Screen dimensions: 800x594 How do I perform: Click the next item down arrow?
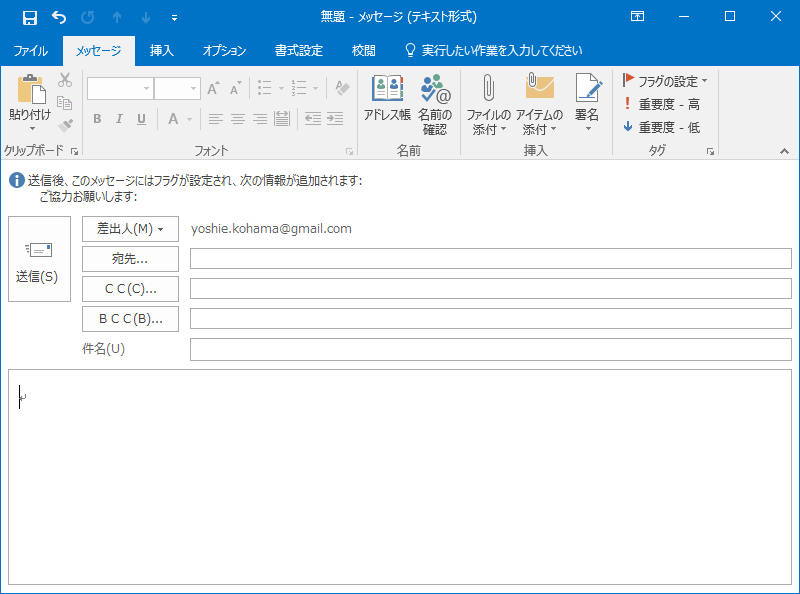coord(146,18)
